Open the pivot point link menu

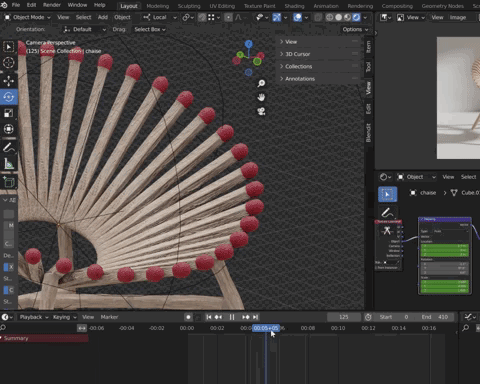pos(188,17)
